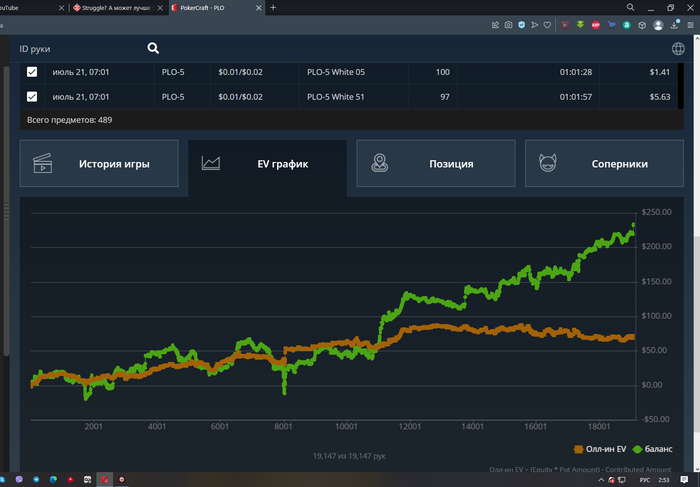Image resolution: width=700 pixels, height=487 pixels.
Task: Click the 19,147 из 19,147 рук label
Action: click(x=349, y=456)
